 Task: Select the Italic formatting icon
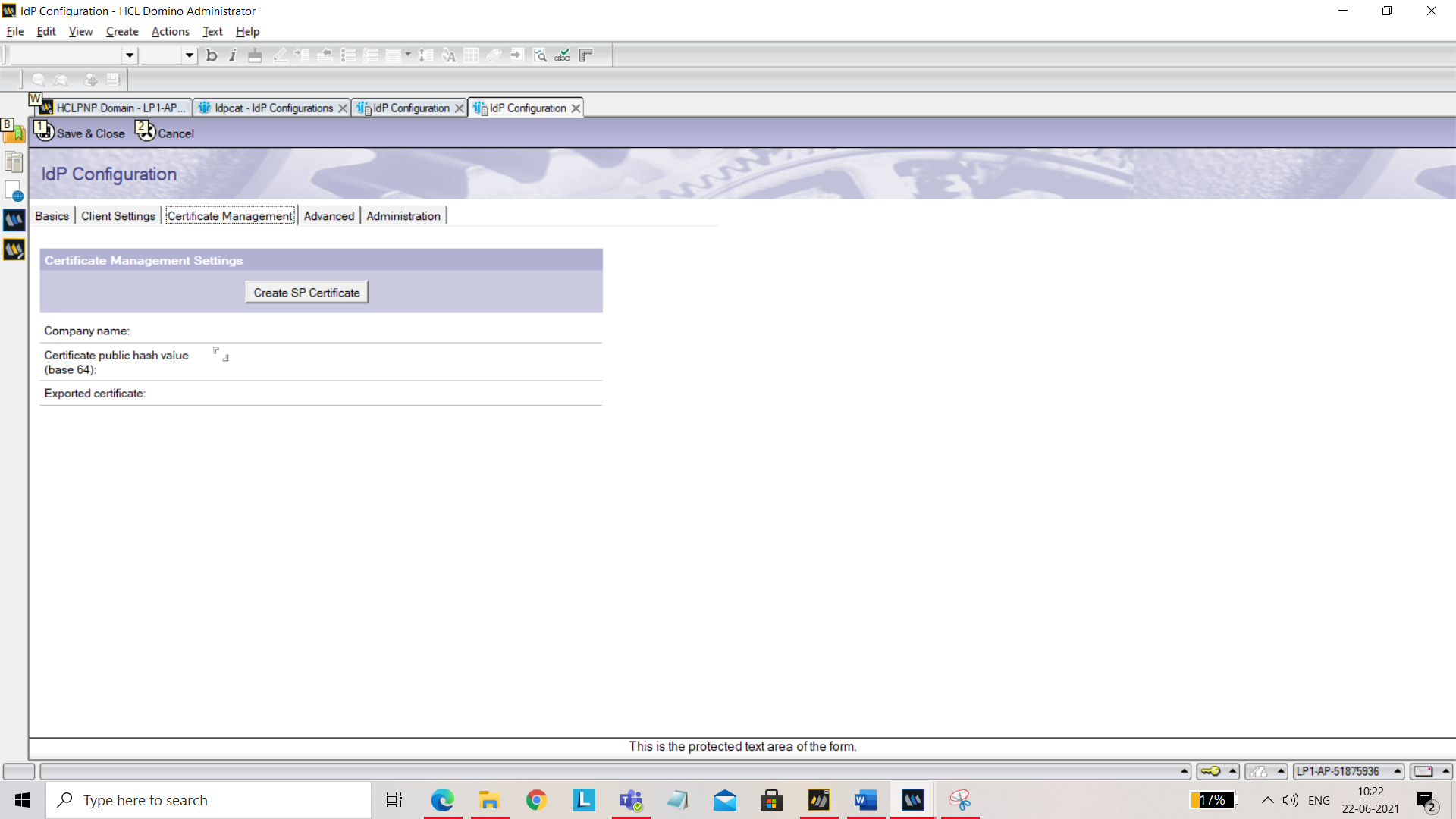pos(232,54)
